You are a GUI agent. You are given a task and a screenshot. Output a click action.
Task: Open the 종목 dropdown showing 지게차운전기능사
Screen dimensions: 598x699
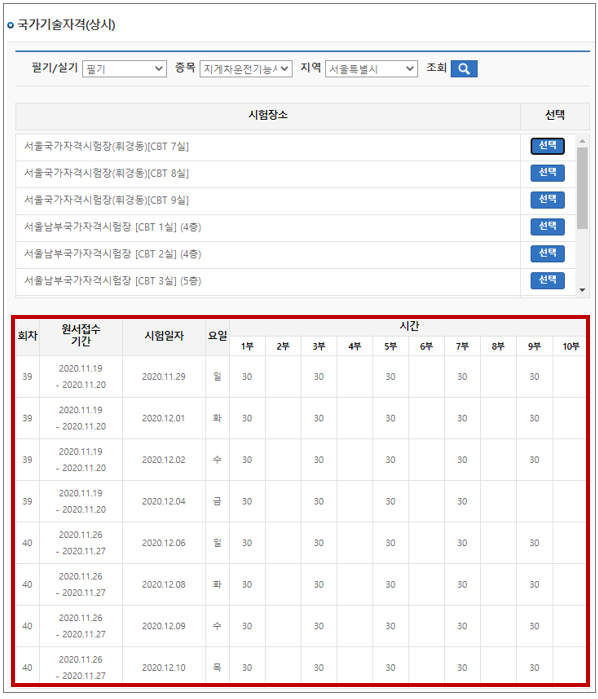pos(246,69)
